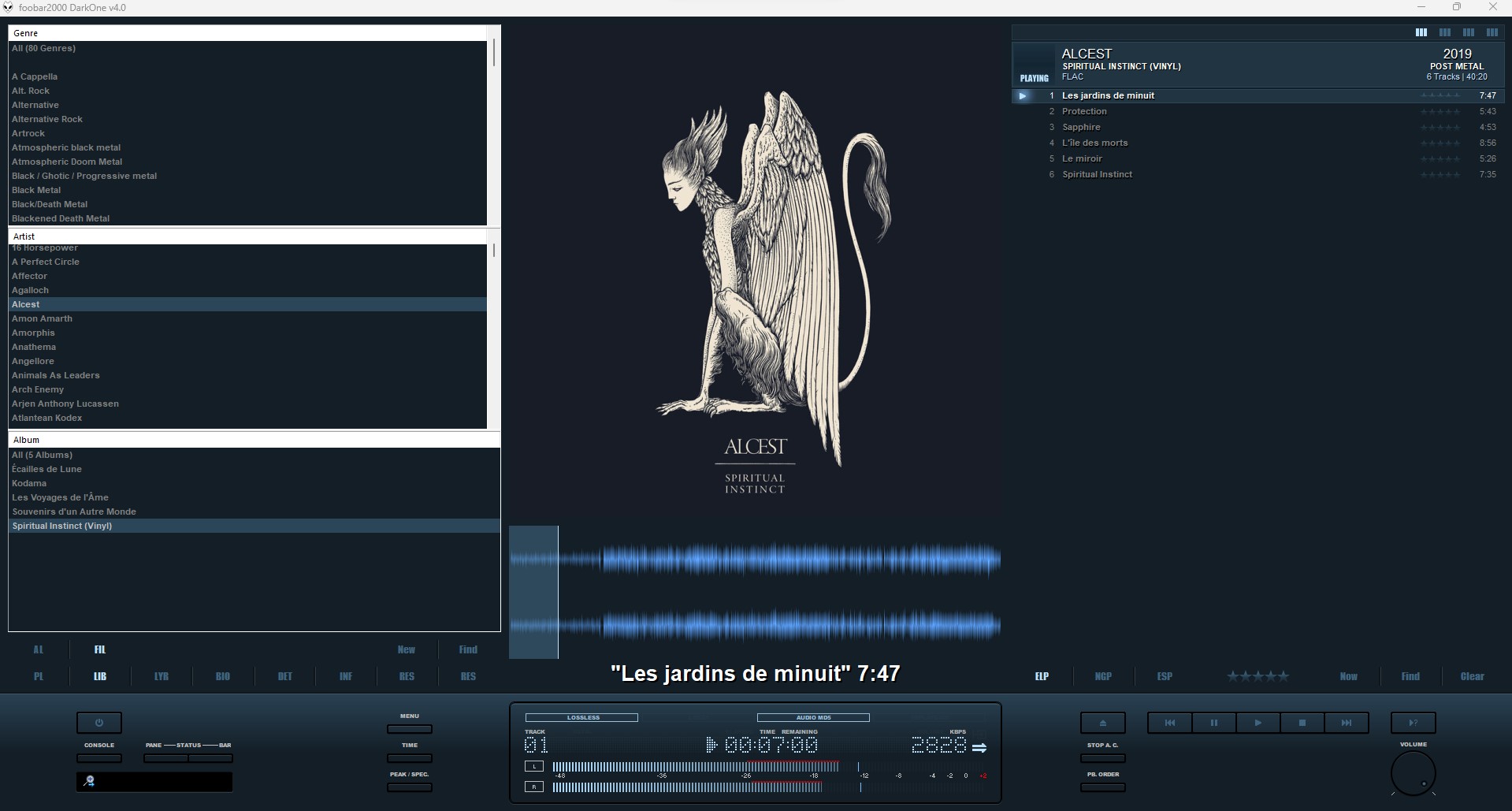Toggle the PB. Order button
Screen dimensions: 1512x811
(1102, 787)
